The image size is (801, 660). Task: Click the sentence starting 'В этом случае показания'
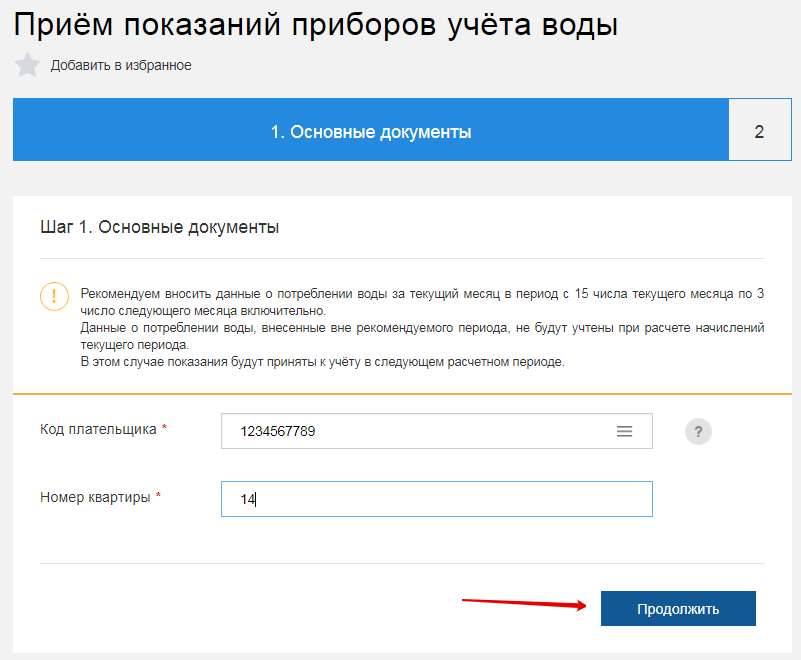pos(322,362)
